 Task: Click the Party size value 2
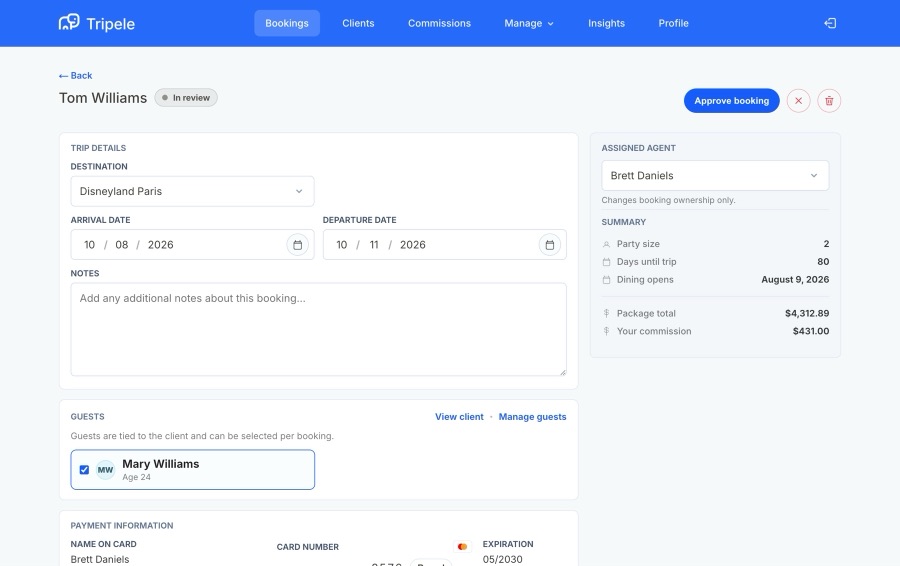(826, 244)
